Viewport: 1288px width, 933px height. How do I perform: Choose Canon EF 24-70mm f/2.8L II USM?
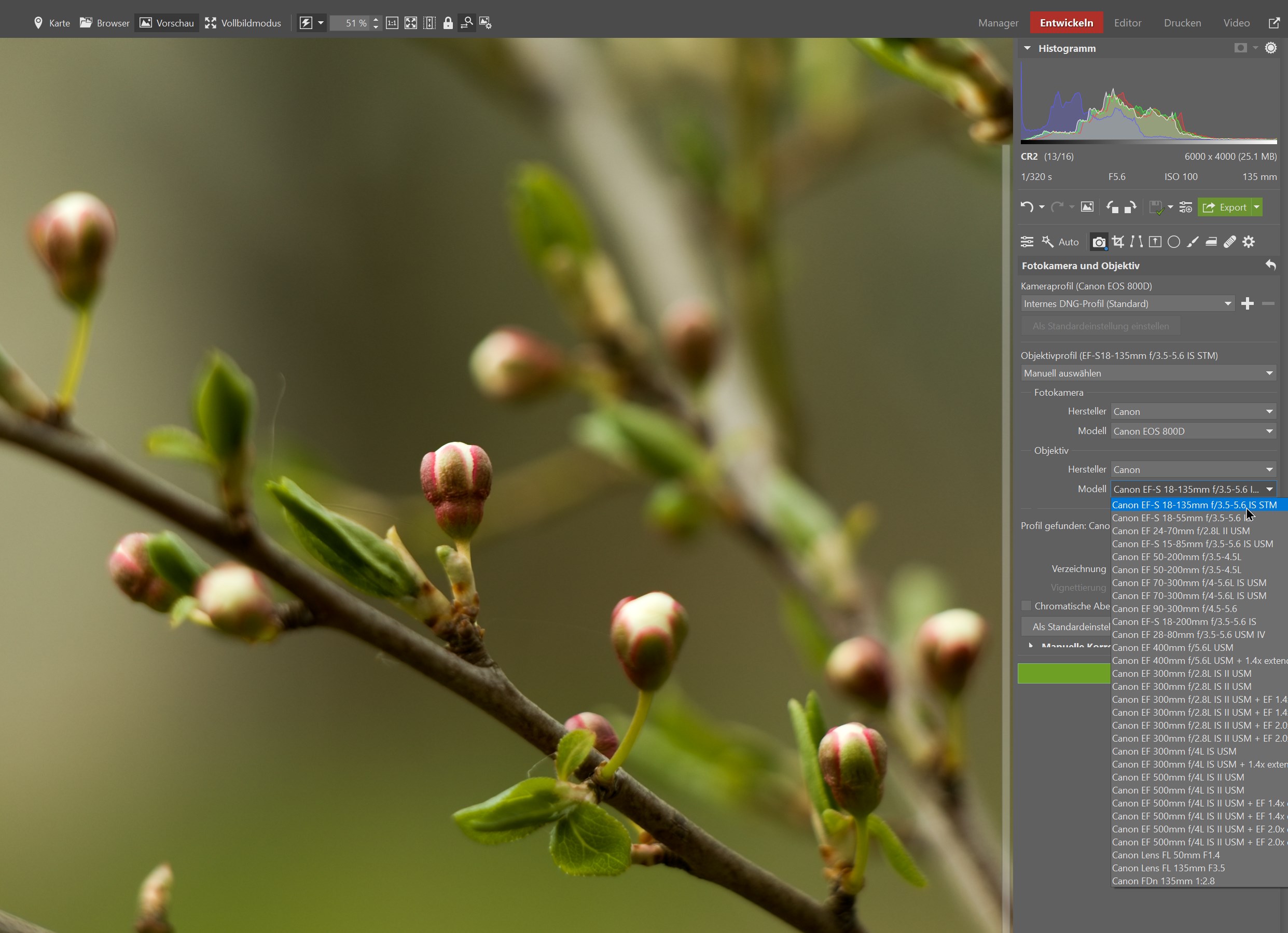click(1181, 531)
